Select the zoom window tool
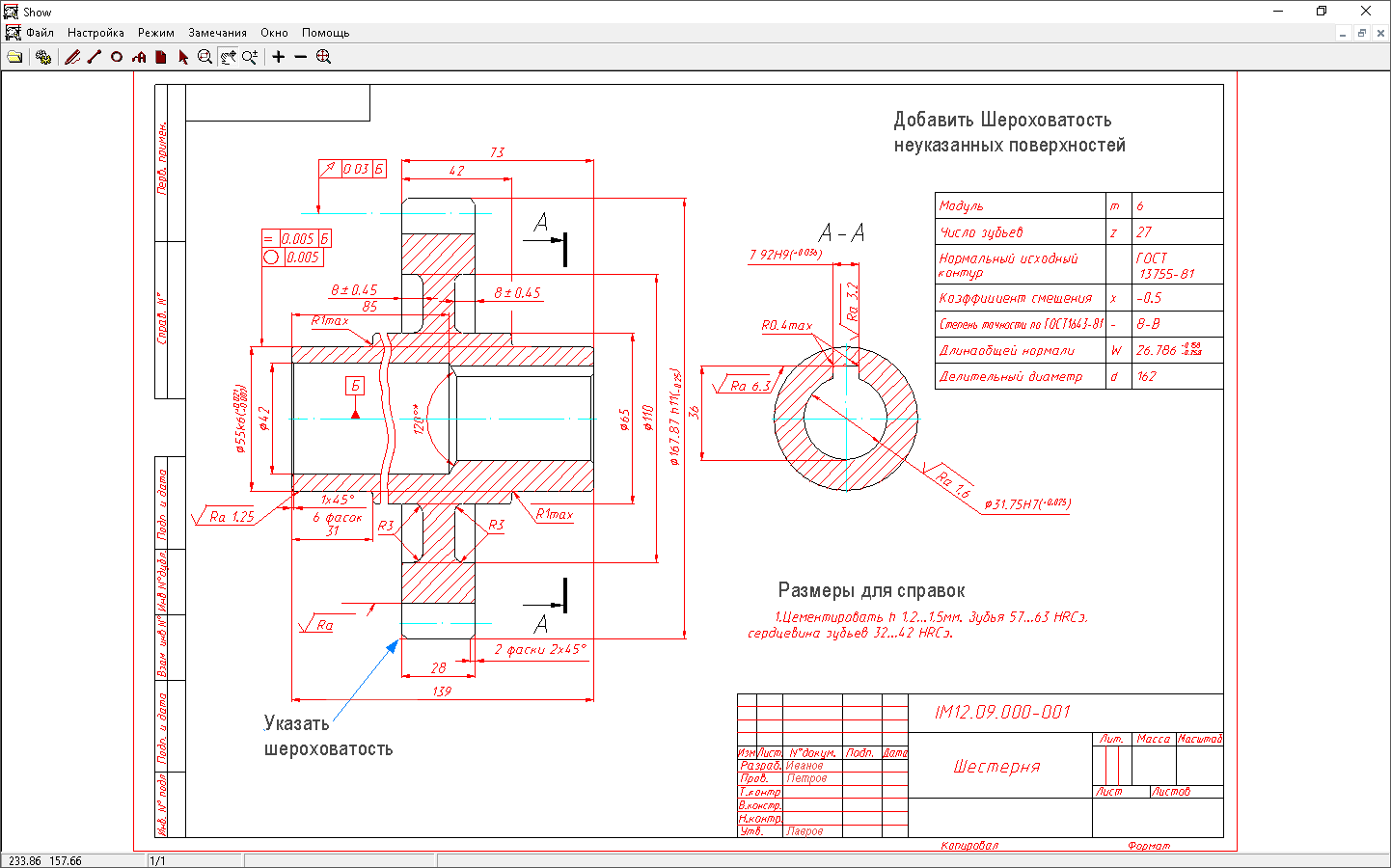 click(x=205, y=57)
